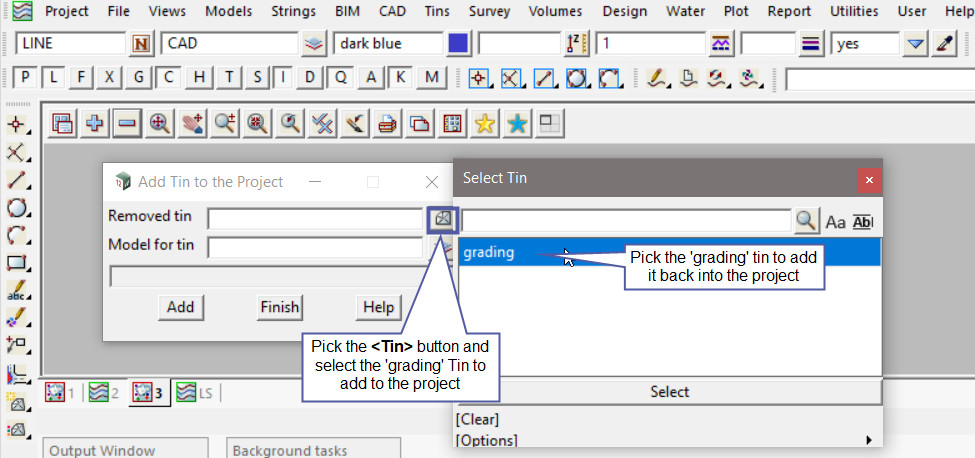Open the Survey menu

point(489,11)
